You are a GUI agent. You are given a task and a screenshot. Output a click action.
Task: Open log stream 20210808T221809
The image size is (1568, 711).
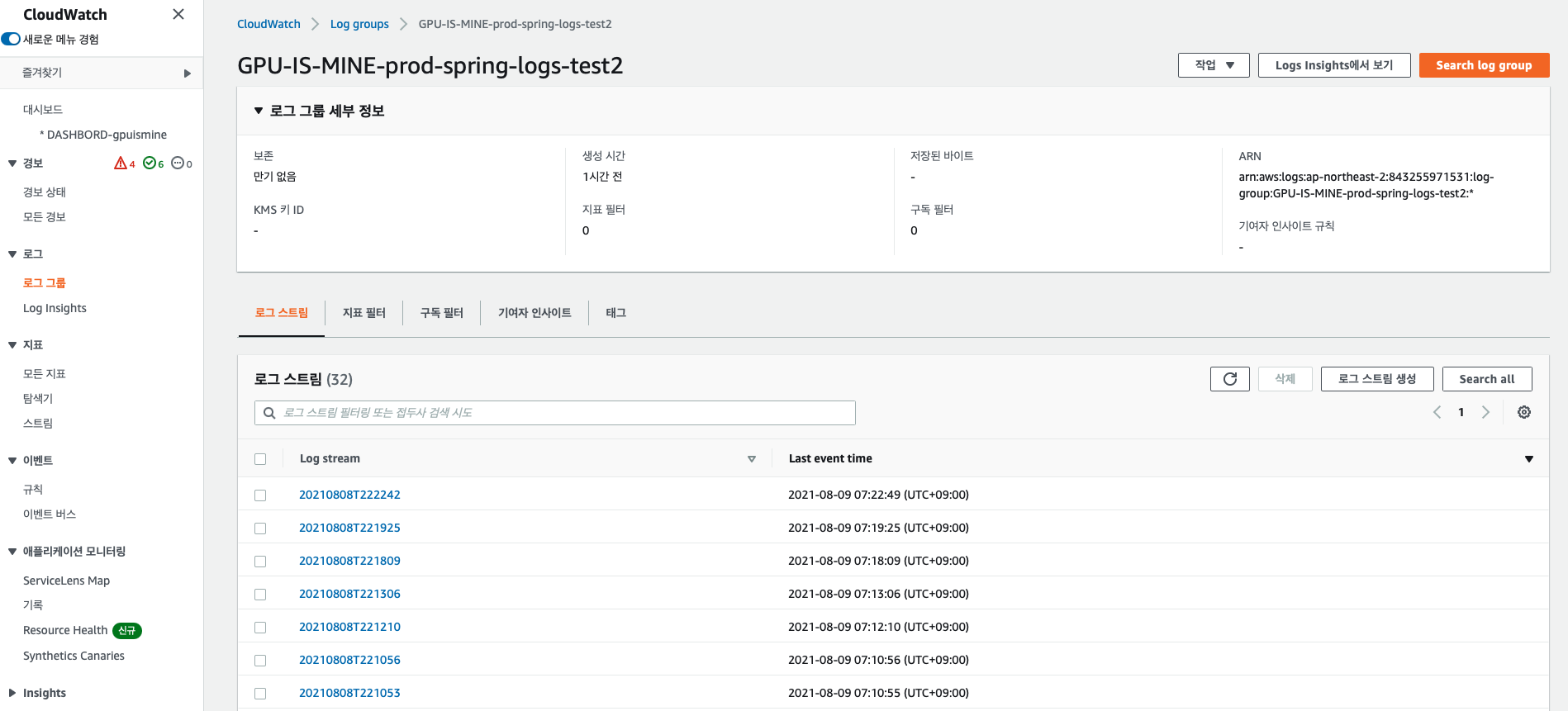(349, 561)
